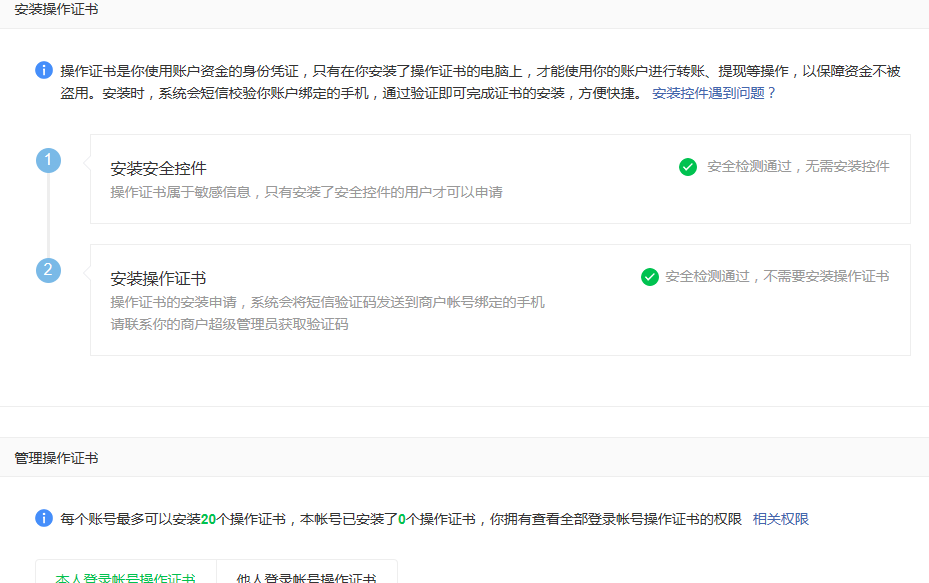Click the step 1 circle marker

tap(48, 160)
